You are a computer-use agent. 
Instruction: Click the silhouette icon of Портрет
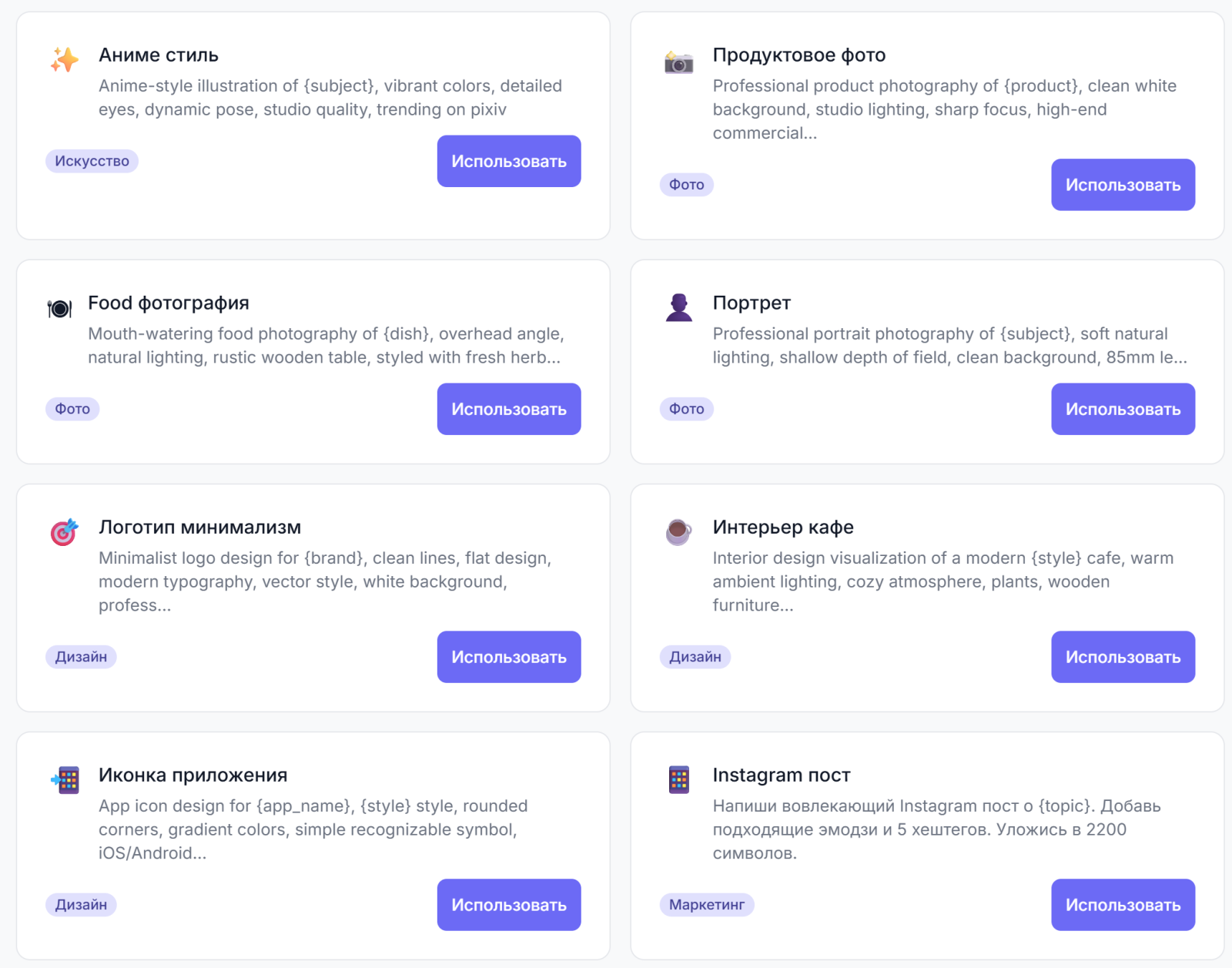(x=678, y=307)
